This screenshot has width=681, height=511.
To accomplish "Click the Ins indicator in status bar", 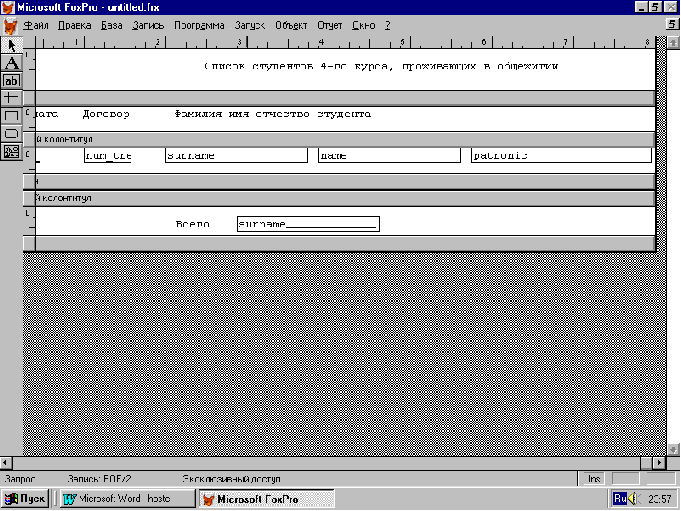I will (x=594, y=479).
